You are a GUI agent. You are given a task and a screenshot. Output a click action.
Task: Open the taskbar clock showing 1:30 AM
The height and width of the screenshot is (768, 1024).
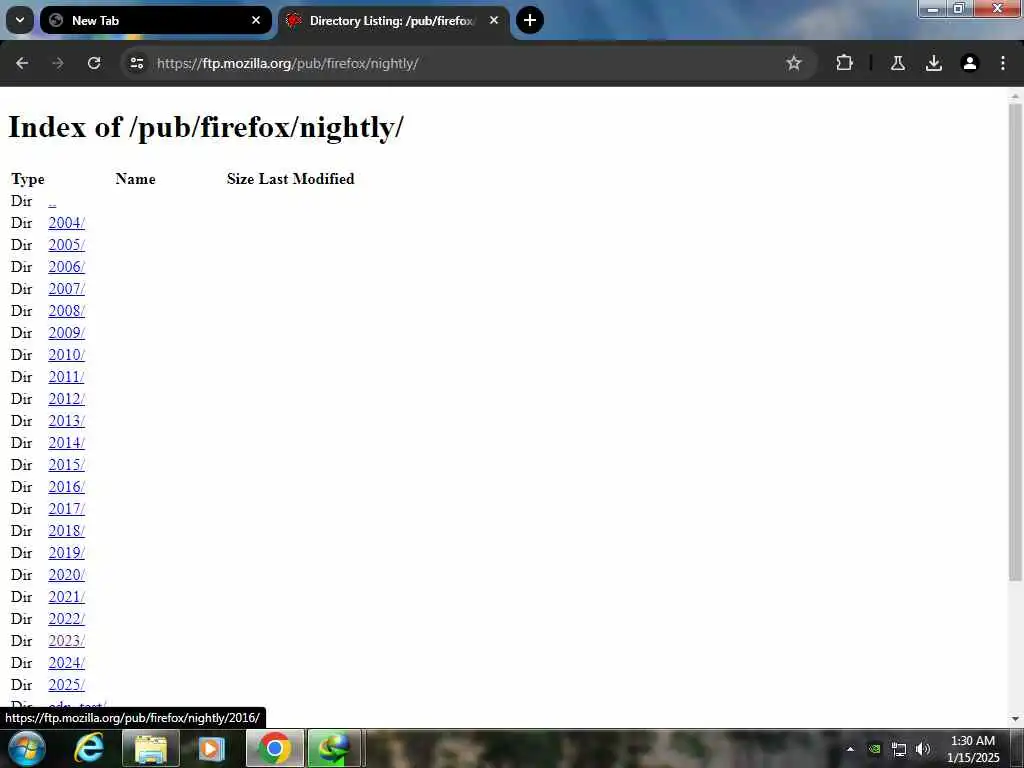coord(973,749)
